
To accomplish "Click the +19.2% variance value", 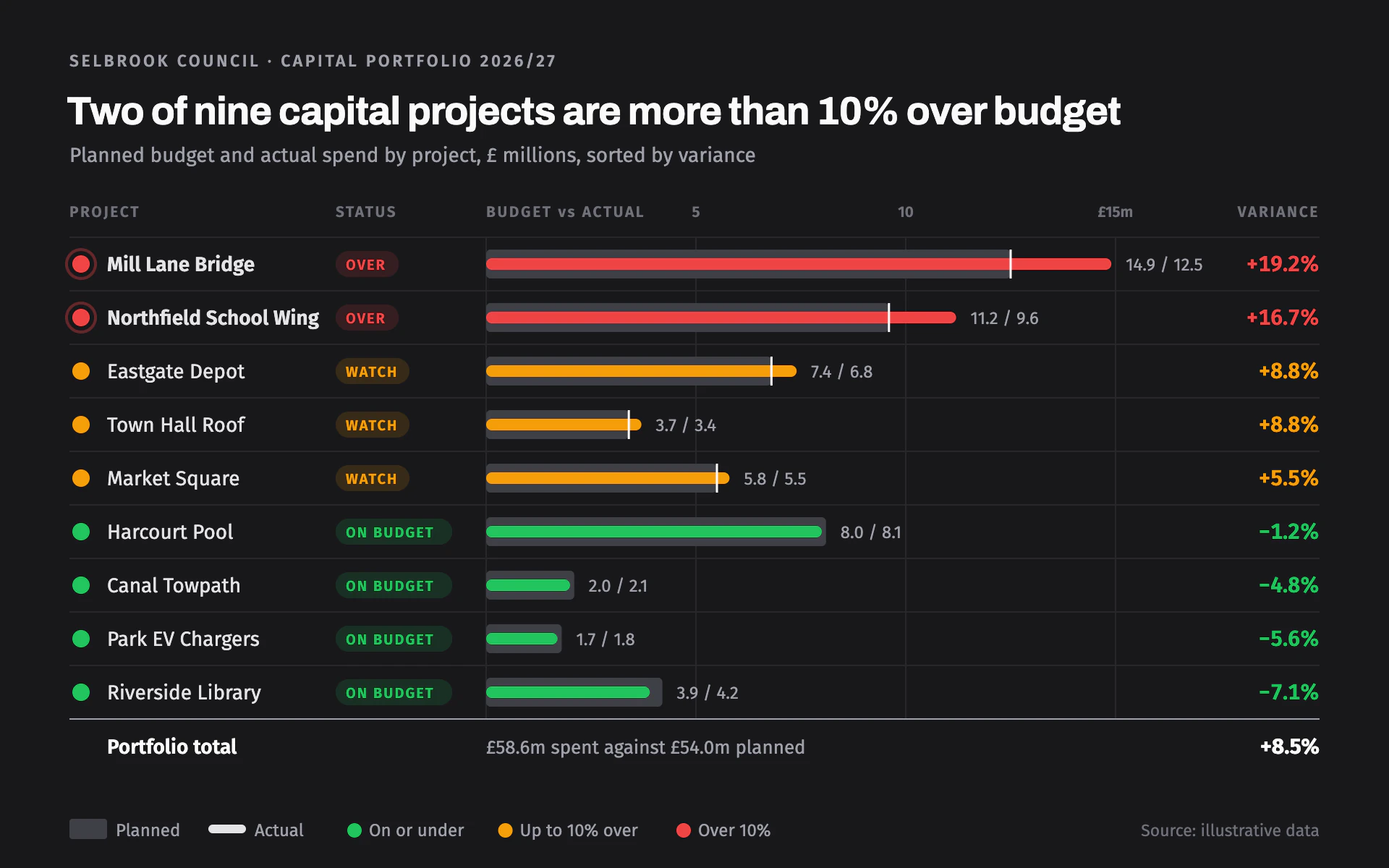I will pos(1282,264).
